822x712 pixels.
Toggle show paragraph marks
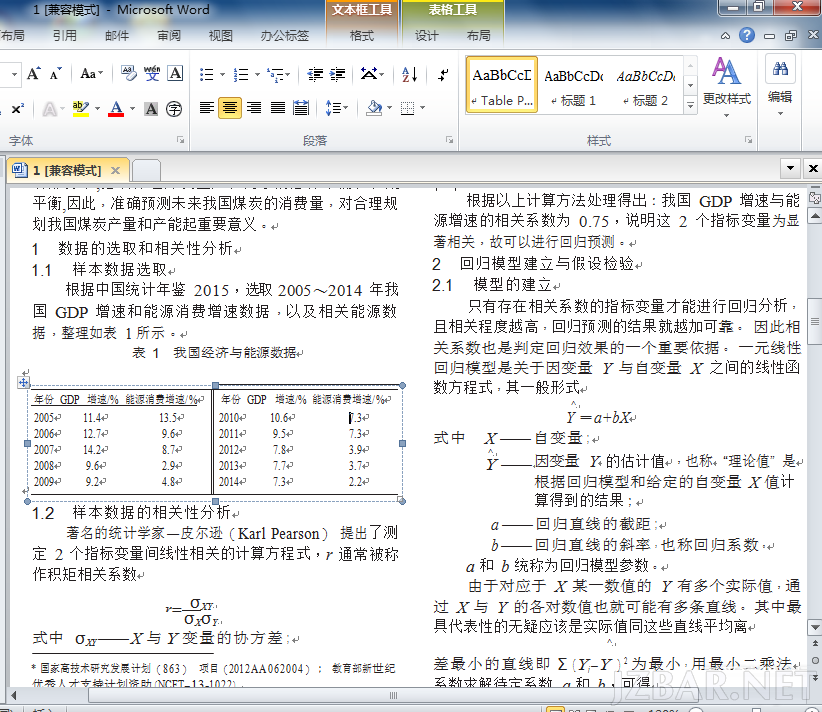443,74
